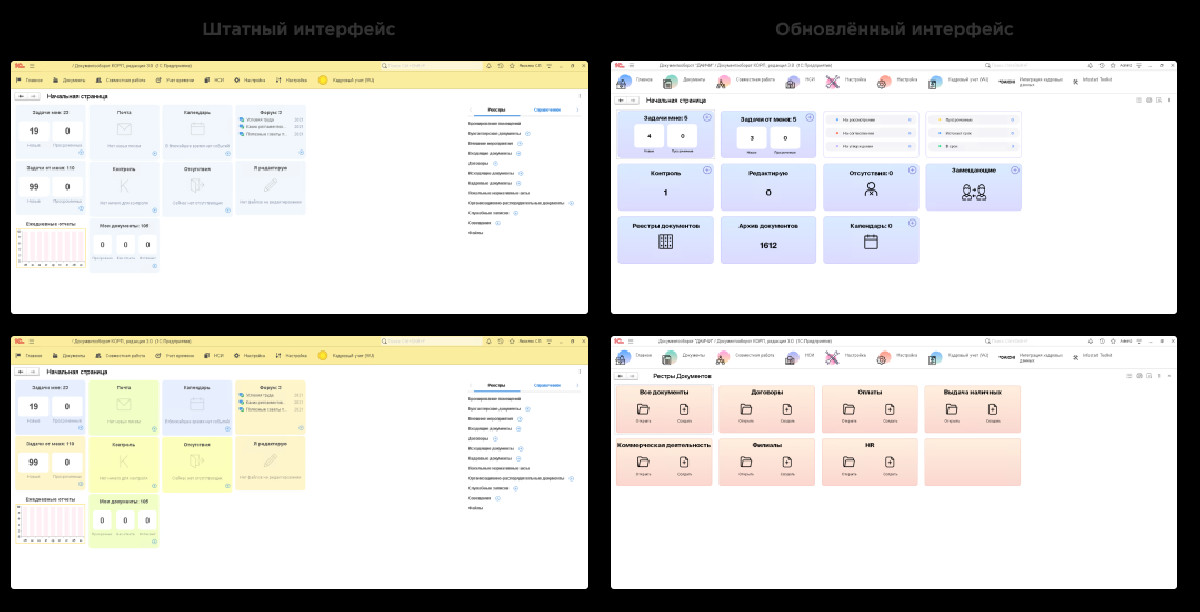1200x612 pixels.
Task: Create-document icon in the Оплаты card
Action: 890,410
